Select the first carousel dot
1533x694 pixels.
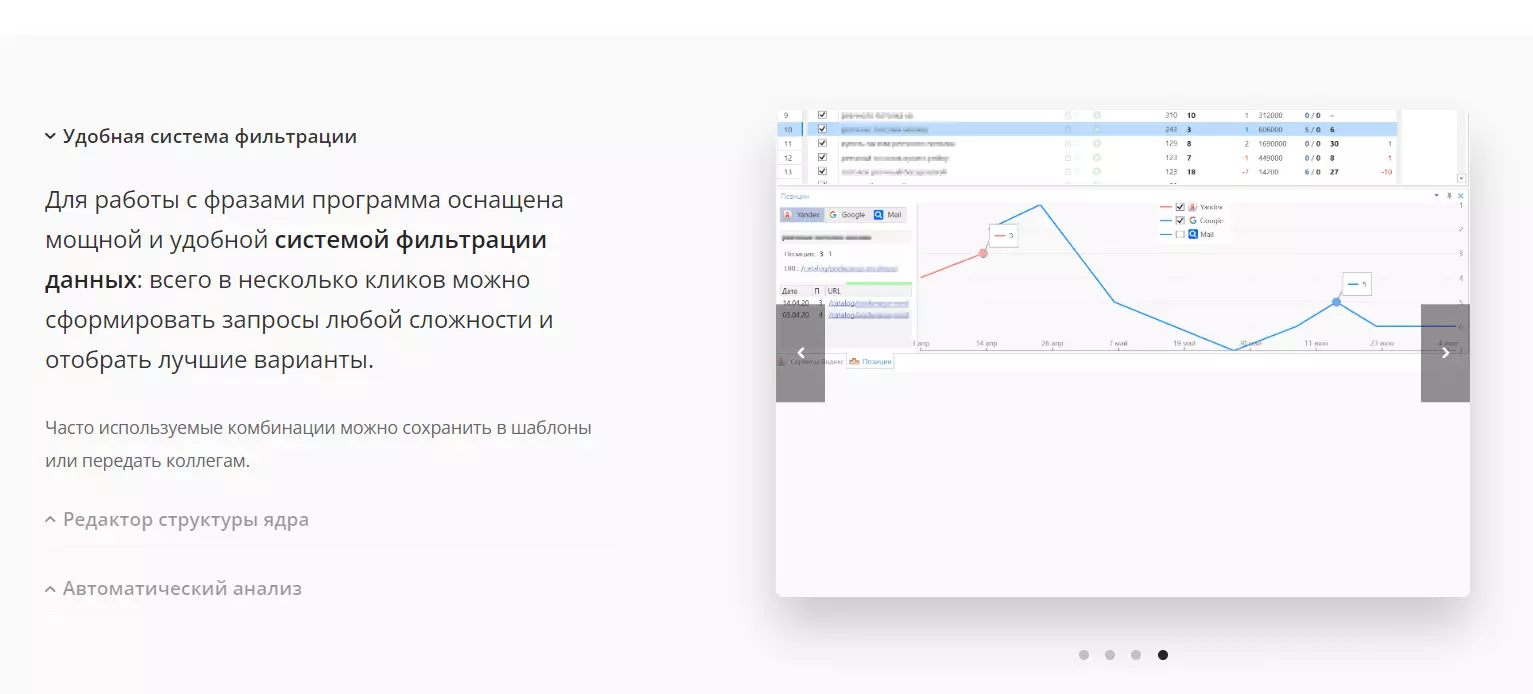1084,655
